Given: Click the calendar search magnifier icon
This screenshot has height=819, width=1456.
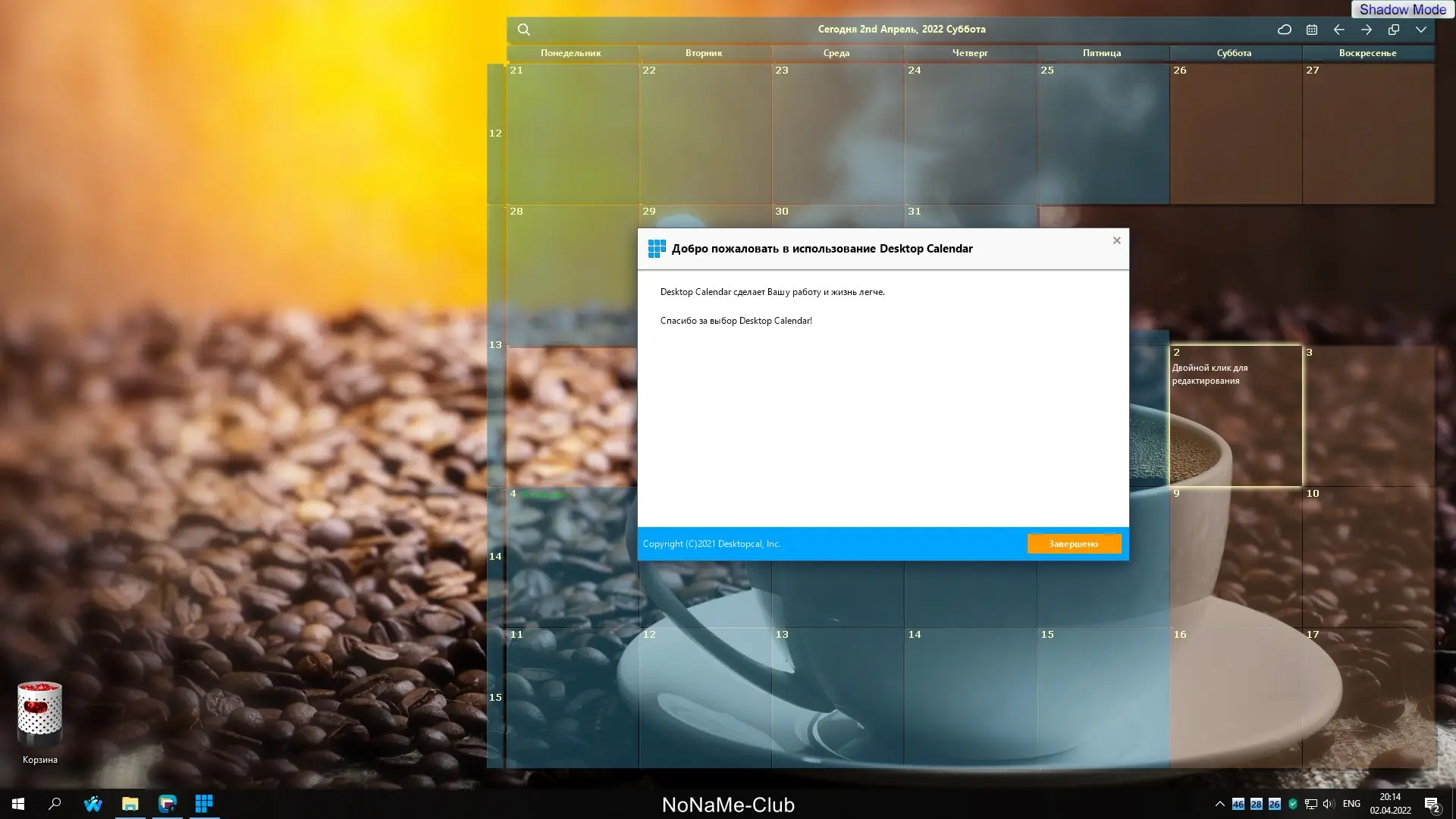Looking at the screenshot, I should coord(523,30).
